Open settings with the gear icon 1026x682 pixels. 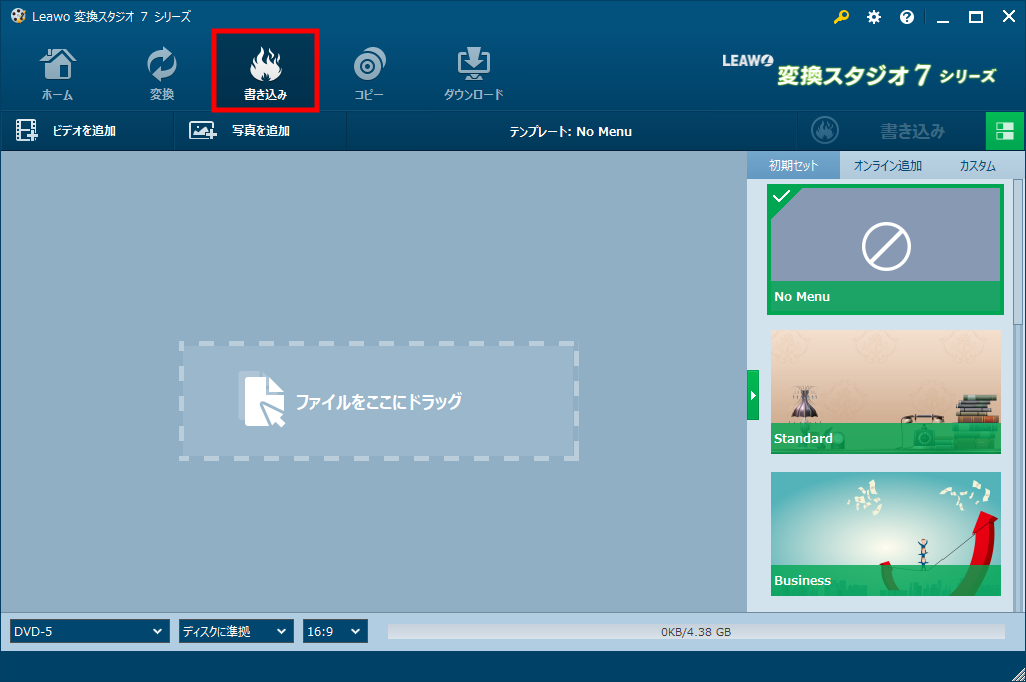[874, 17]
